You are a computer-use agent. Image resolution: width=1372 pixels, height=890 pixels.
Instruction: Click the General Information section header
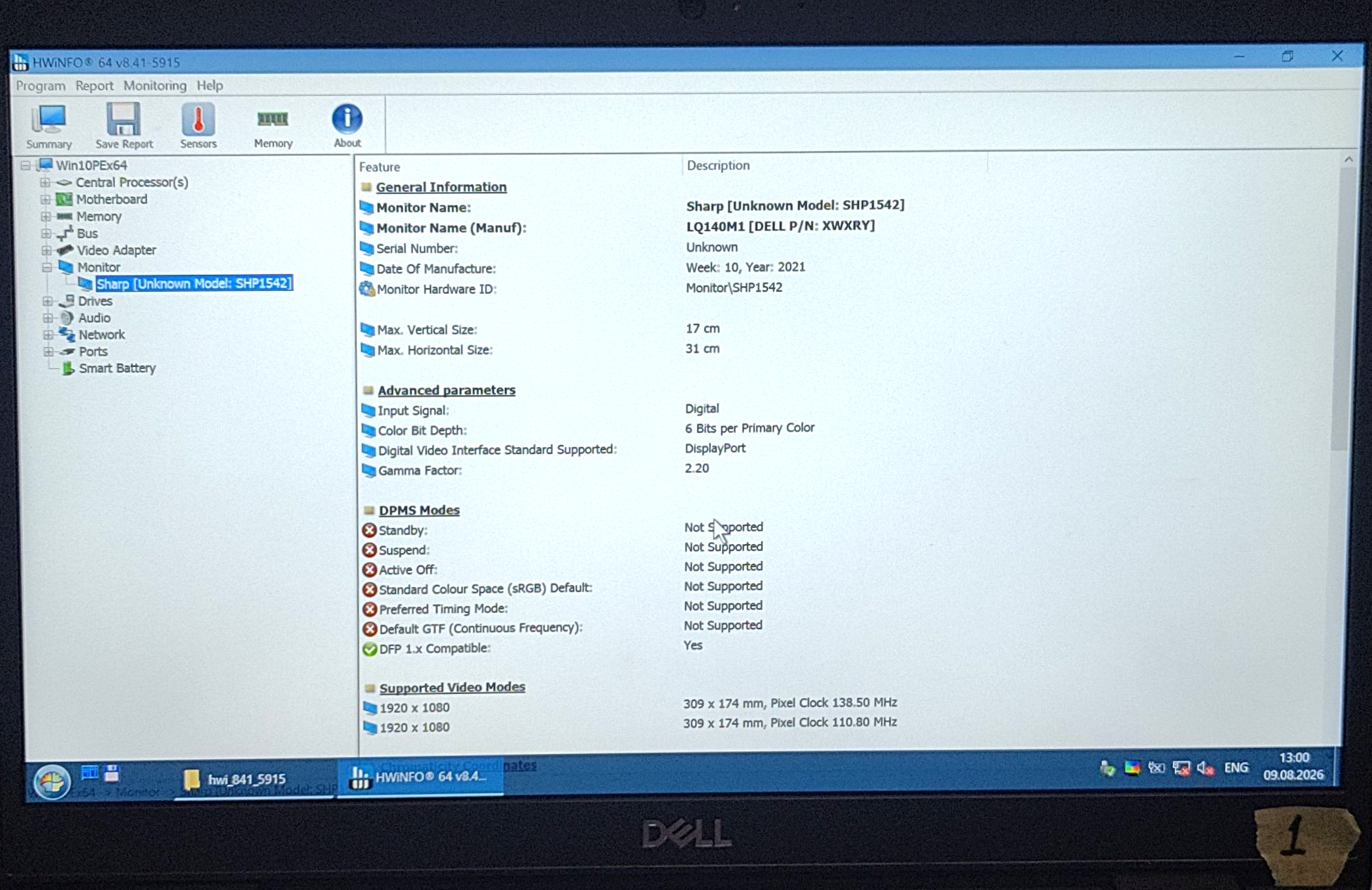[441, 187]
